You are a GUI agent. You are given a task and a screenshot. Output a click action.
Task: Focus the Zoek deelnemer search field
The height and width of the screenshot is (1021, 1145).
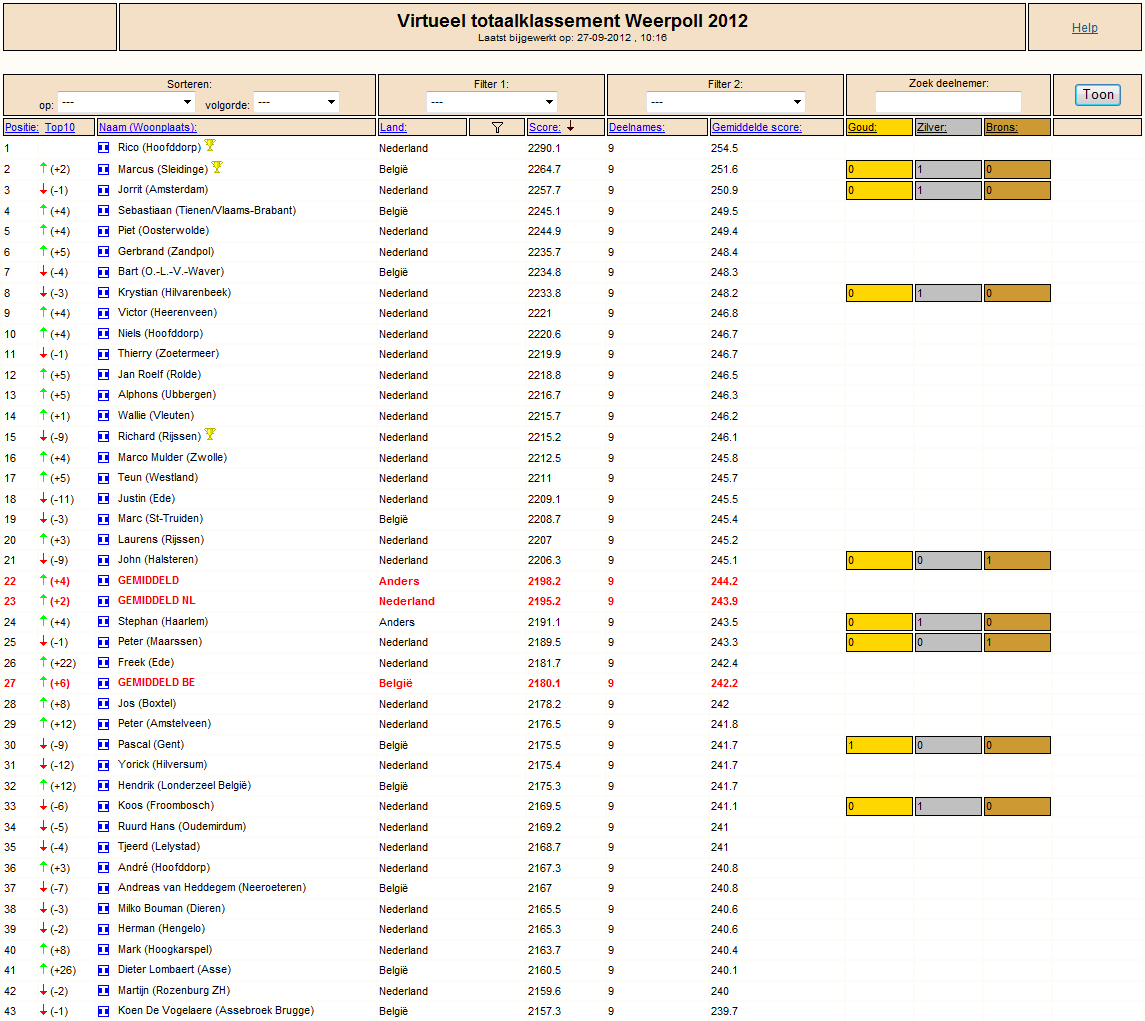[948, 102]
